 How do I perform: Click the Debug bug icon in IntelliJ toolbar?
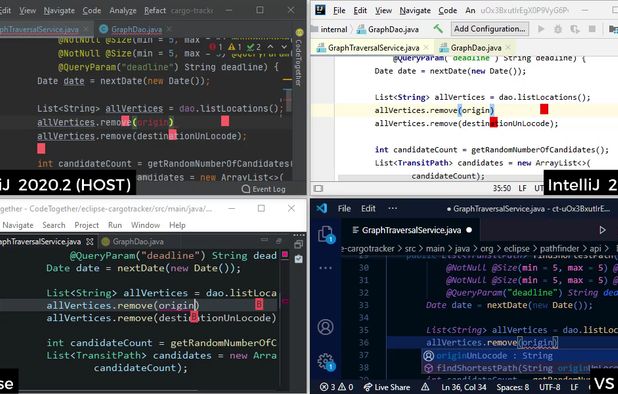pos(558,29)
